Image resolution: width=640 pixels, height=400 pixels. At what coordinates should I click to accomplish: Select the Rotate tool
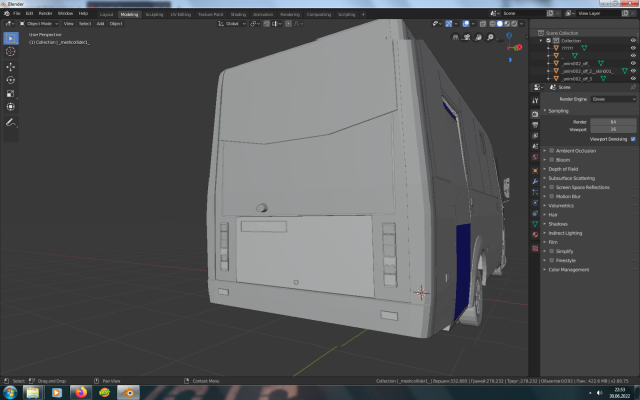11,80
